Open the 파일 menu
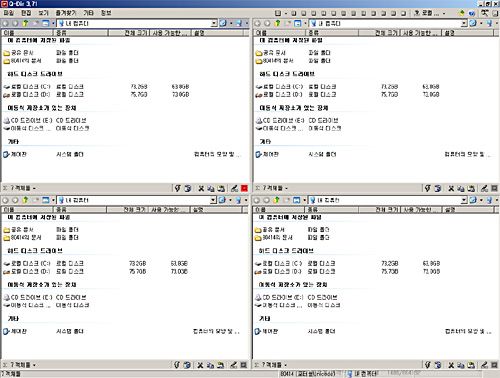 click(x=9, y=13)
